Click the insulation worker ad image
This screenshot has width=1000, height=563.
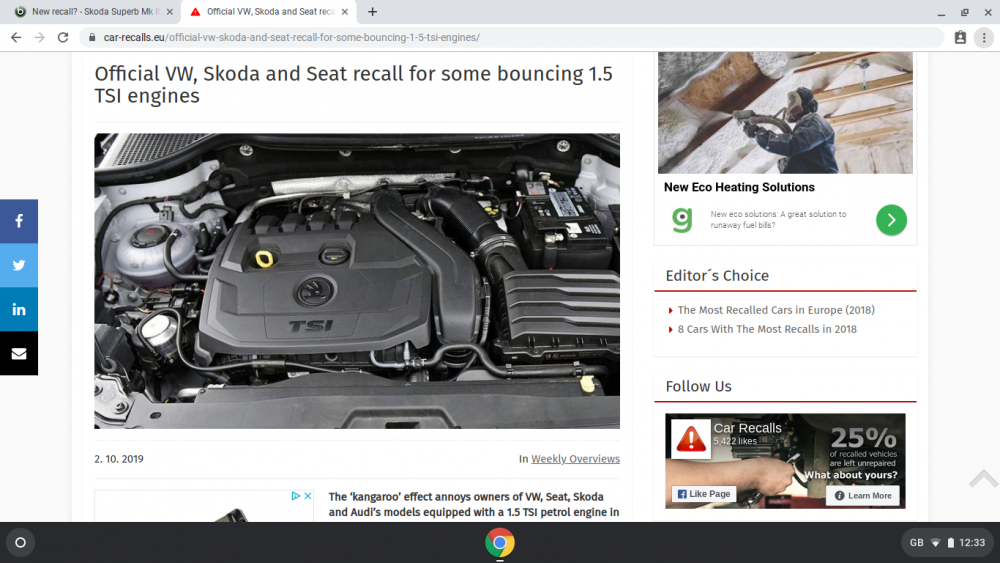(x=785, y=113)
